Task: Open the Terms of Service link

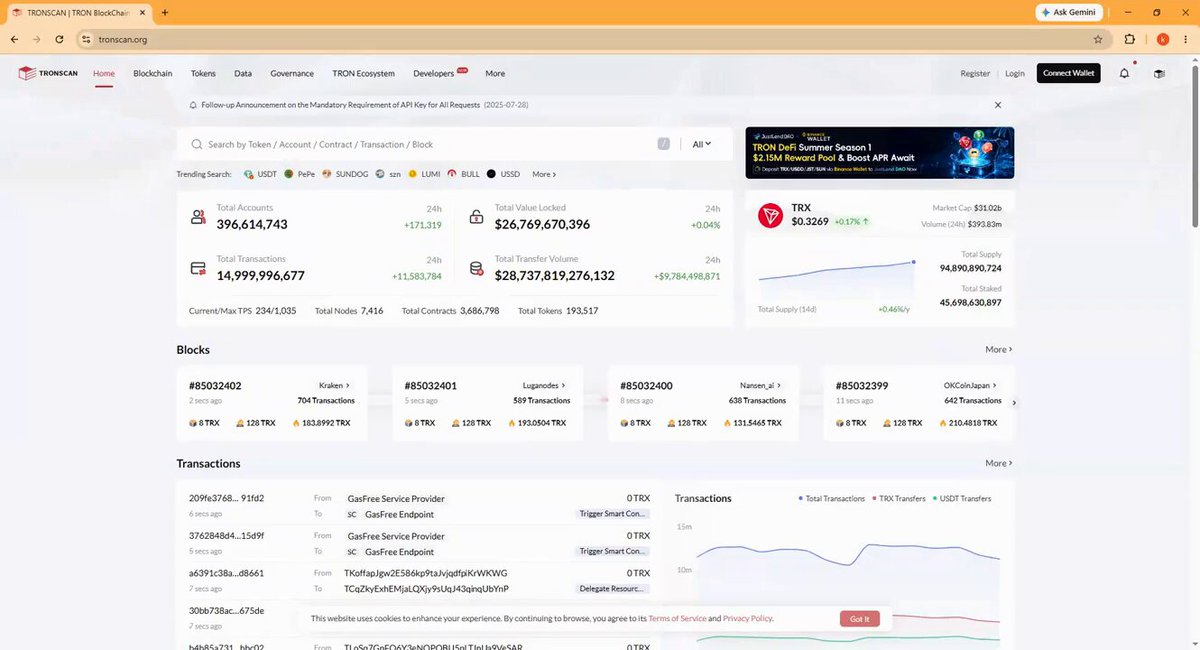Action: [x=677, y=619]
